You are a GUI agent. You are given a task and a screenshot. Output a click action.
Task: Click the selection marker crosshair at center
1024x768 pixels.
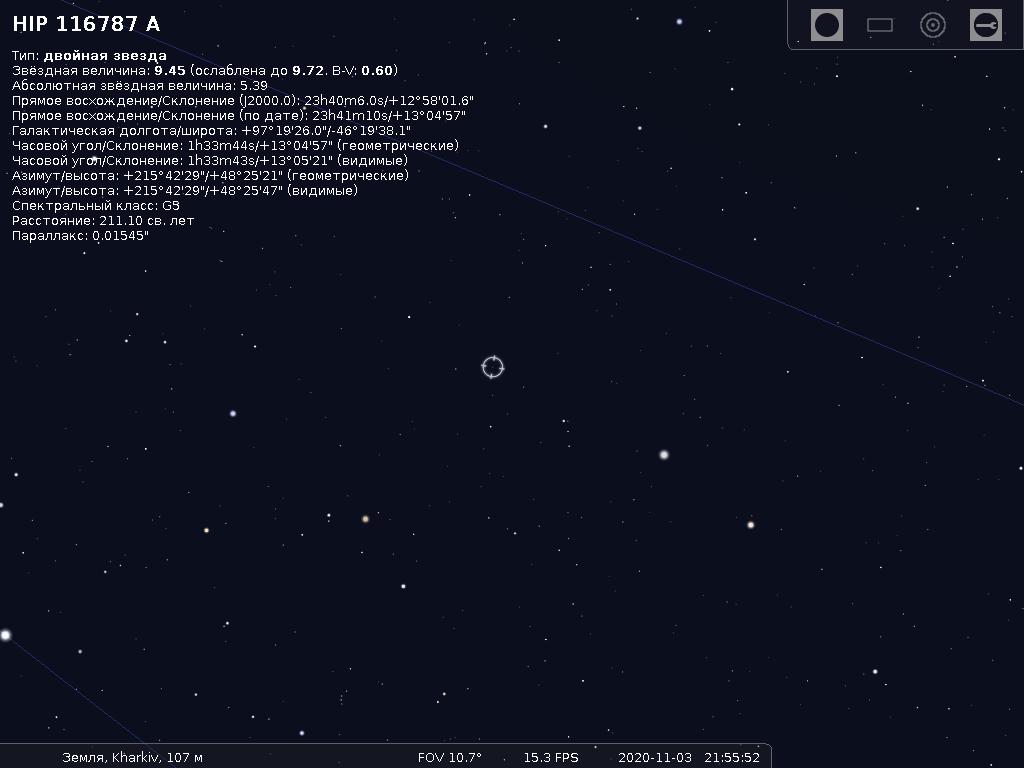pyautogui.click(x=492, y=367)
